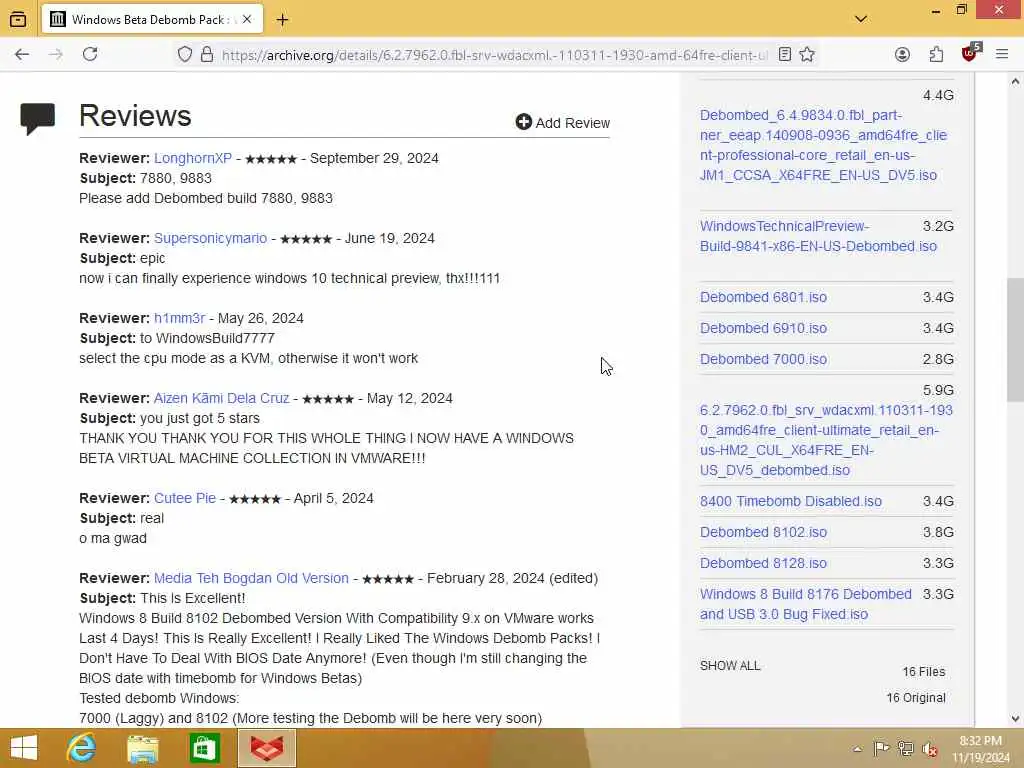Image resolution: width=1024 pixels, height=768 pixels.
Task: Go back with the back arrow
Action: click(22, 55)
